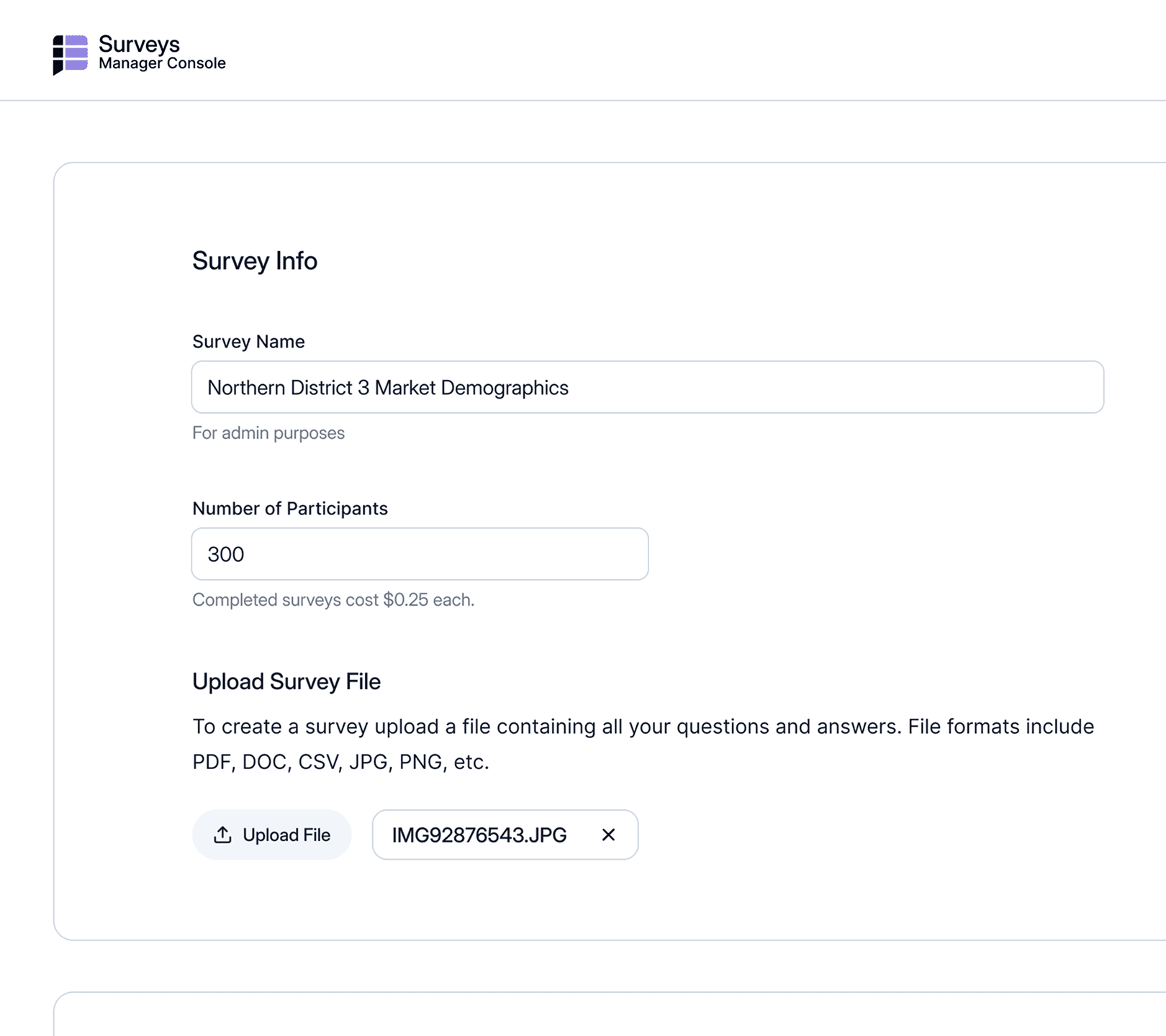Click the Survey Name label
Screen dimensions: 1166x1036
[248, 342]
